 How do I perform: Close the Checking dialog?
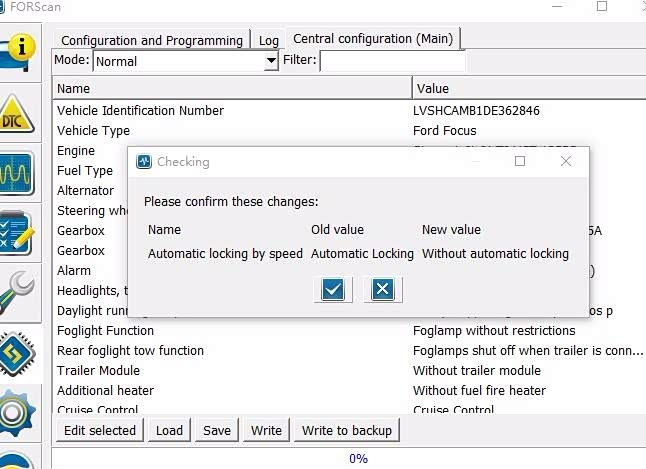(x=566, y=161)
